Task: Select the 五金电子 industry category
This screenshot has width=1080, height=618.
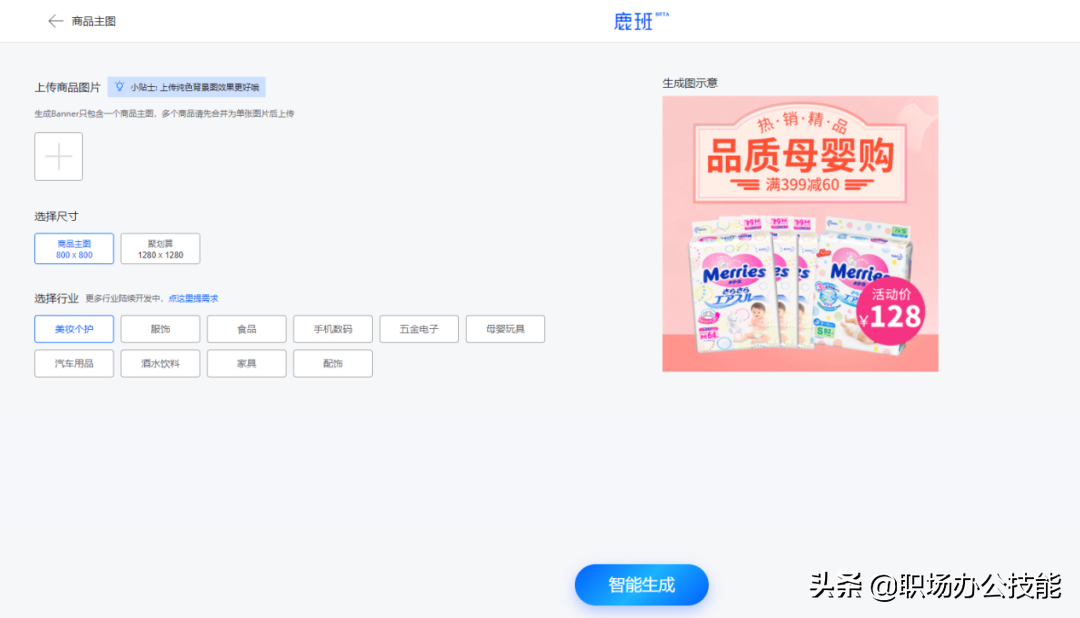Action: (x=419, y=328)
